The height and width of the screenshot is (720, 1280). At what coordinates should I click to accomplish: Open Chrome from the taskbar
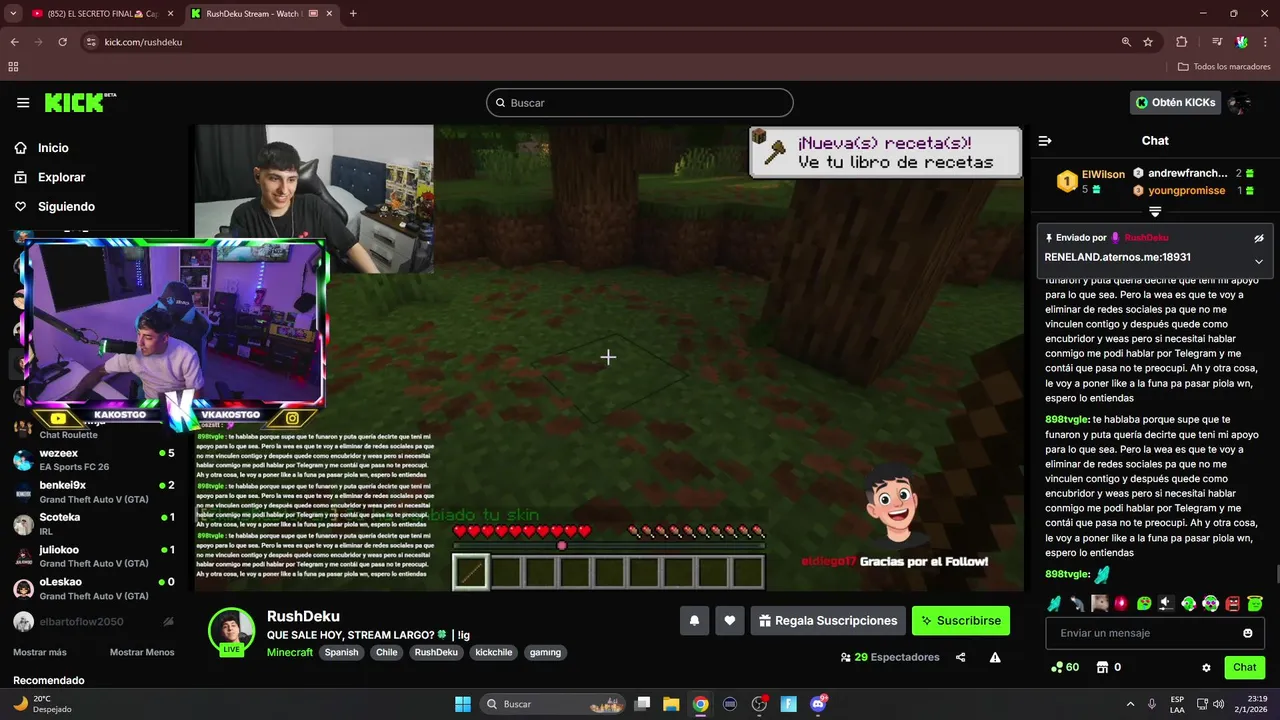[701, 704]
